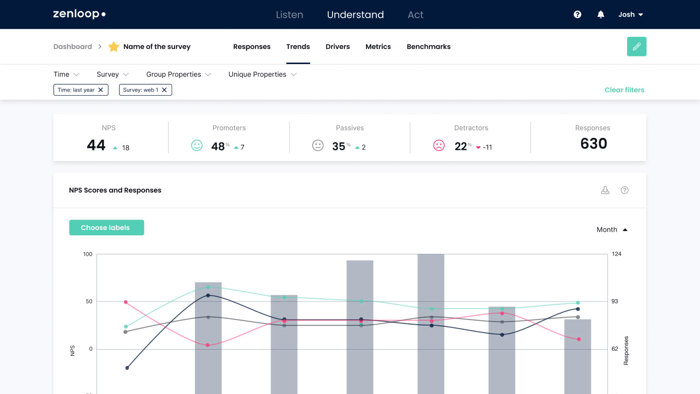Expand the Group Properties dropdown
700x394 pixels.
tap(178, 74)
